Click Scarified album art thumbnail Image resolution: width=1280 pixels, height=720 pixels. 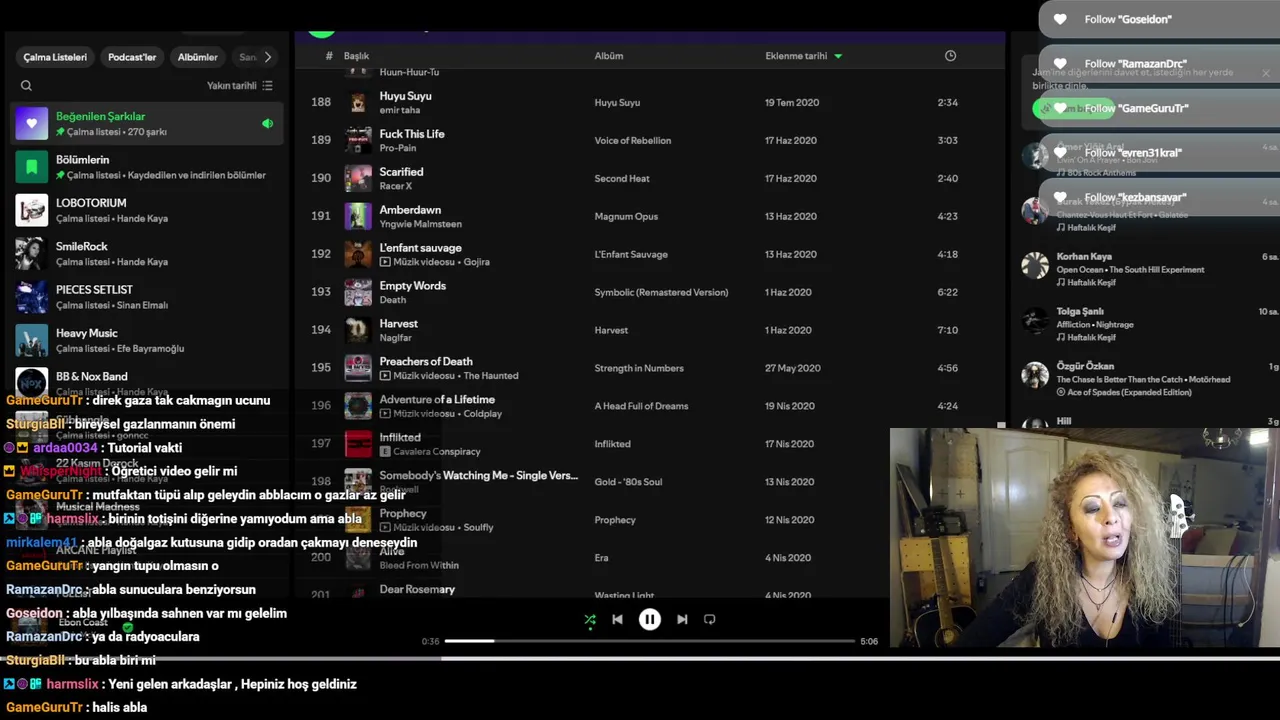[358, 178]
